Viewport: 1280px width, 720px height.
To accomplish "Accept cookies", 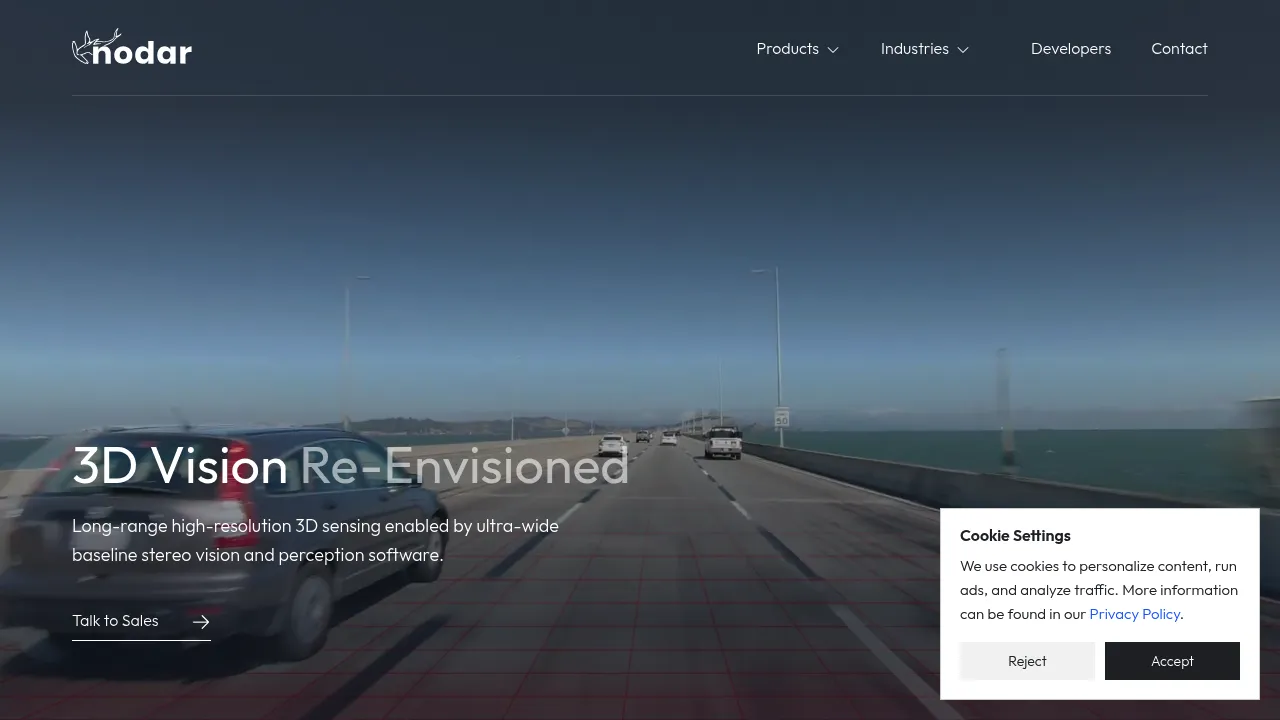I will point(1172,661).
